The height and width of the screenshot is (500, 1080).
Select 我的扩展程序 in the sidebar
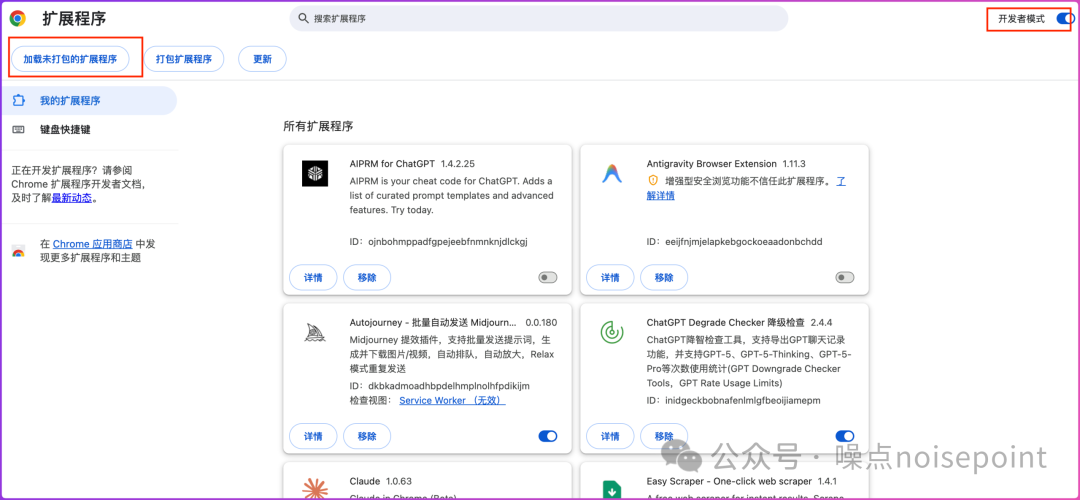[x=70, y=101]
